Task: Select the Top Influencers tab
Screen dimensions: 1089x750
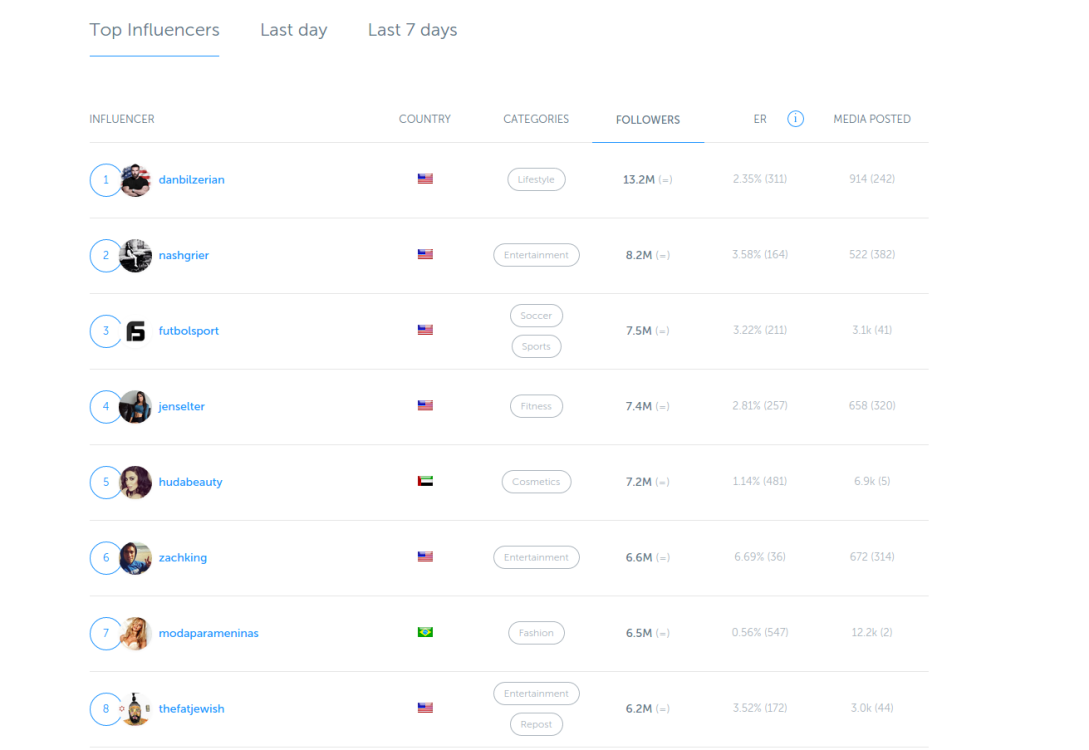Action: (154, 30)
